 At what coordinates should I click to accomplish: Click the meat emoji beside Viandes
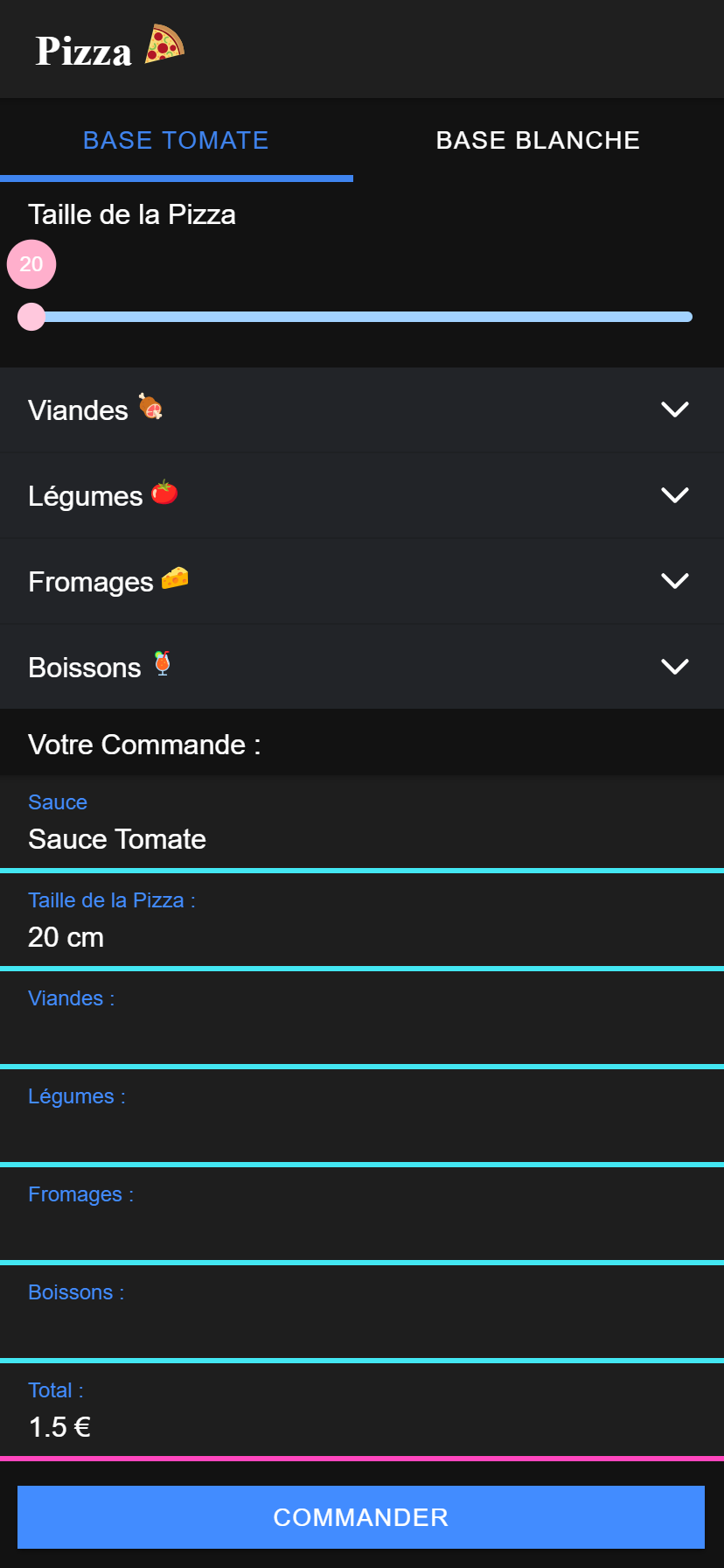[151, 407]
